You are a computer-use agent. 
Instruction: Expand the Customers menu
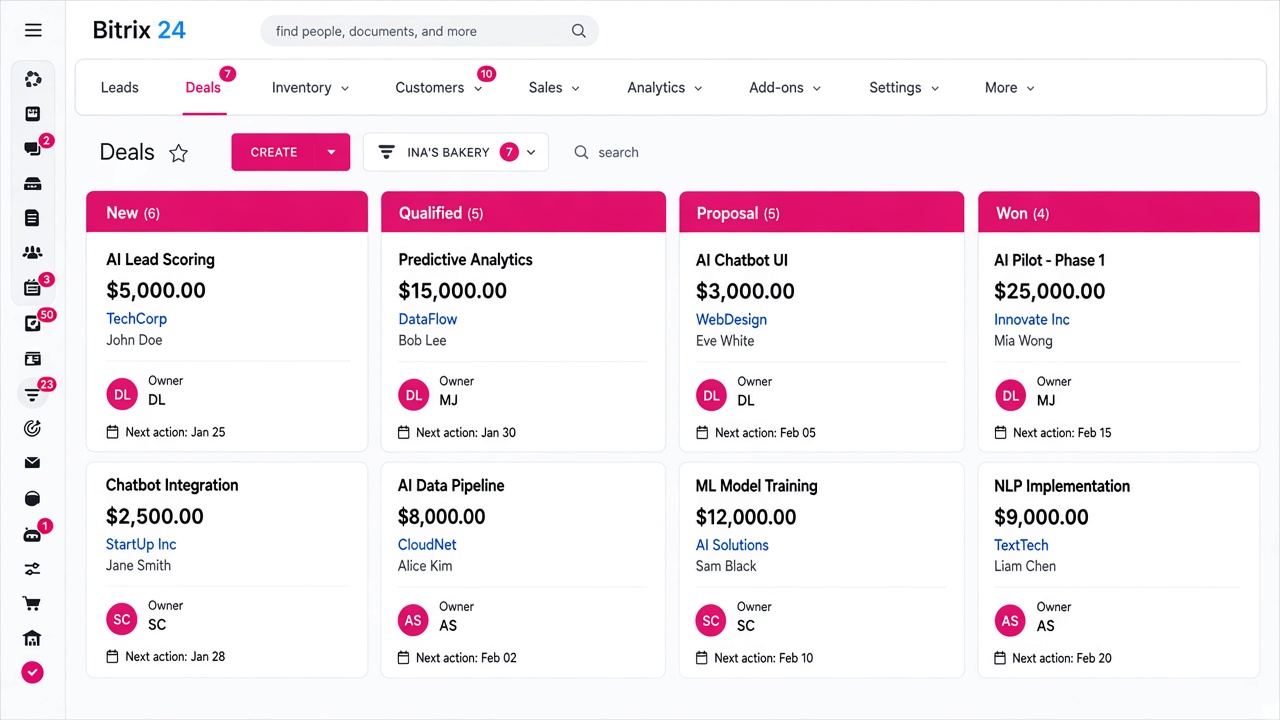[439, 88]
